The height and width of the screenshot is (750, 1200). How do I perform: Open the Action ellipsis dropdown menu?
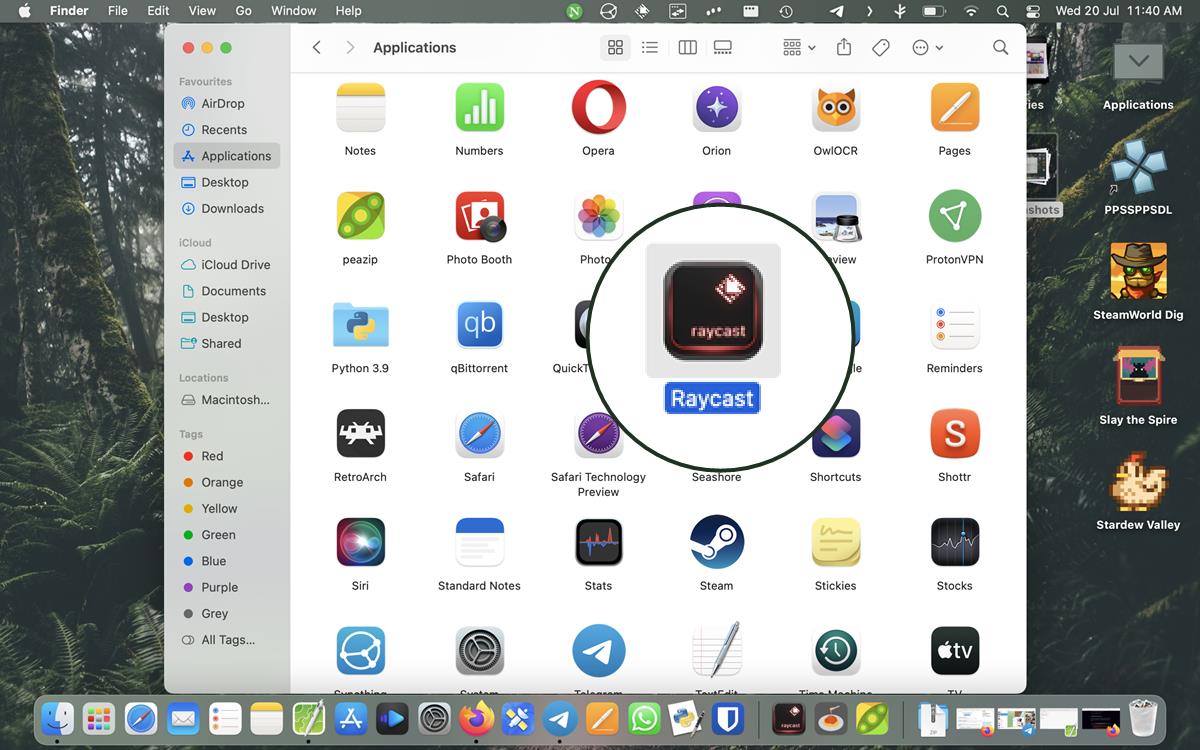pos(927,47)
